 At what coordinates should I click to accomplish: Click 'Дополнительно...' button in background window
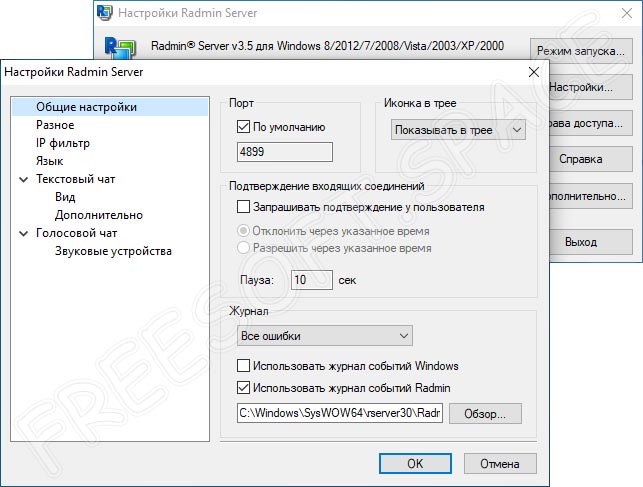pyautogui.click(x=591, y=196)
